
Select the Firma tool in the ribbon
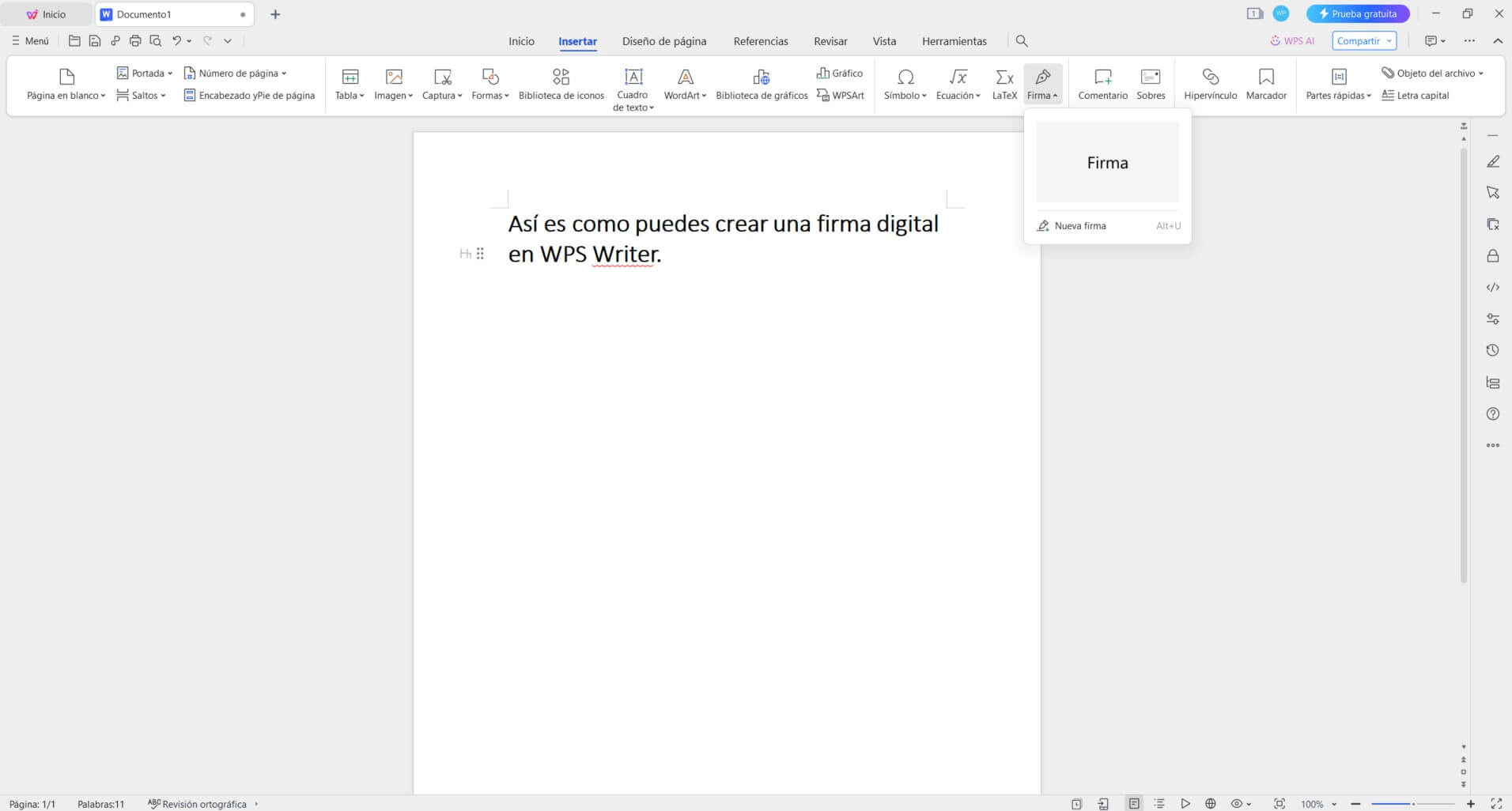(x=1043, y=84)
